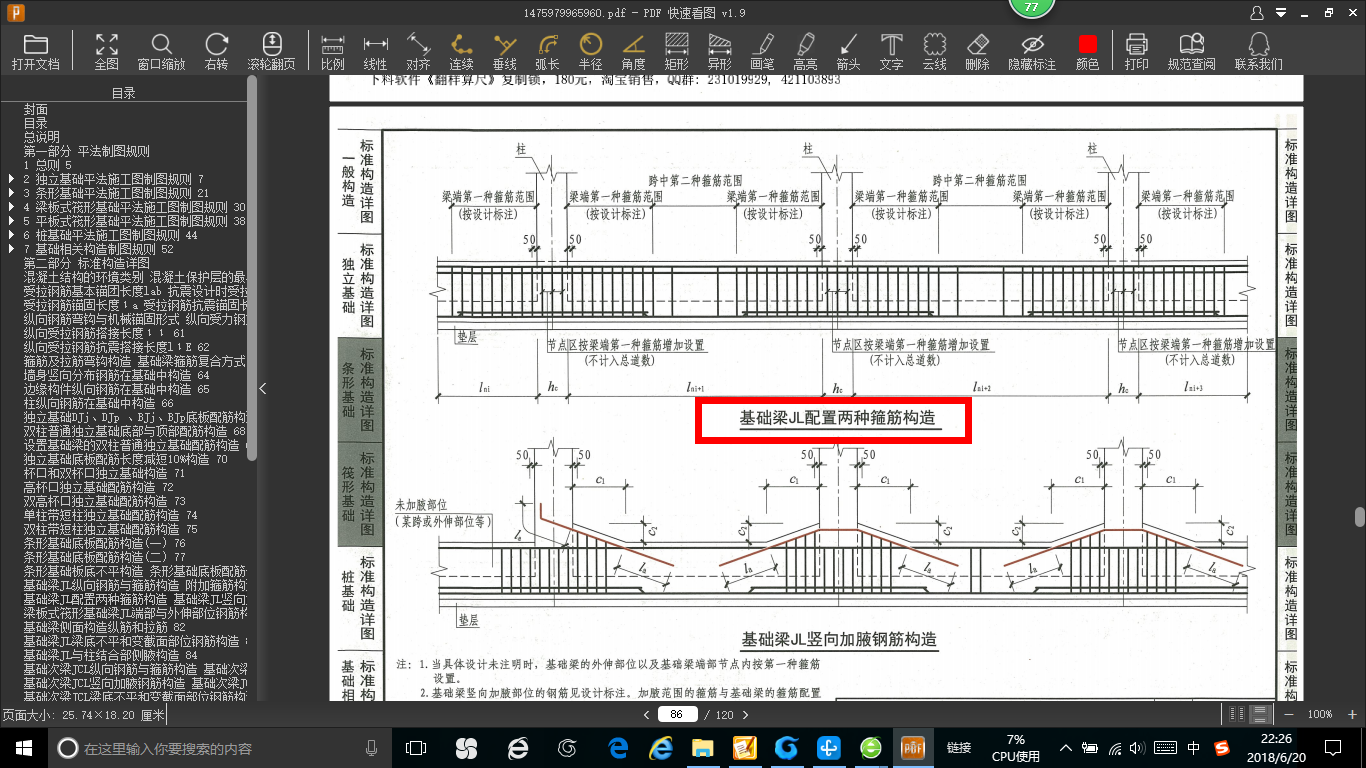Click the 目录 panel scrollbar
The image size is (1366, 768).
coord(252,268)
